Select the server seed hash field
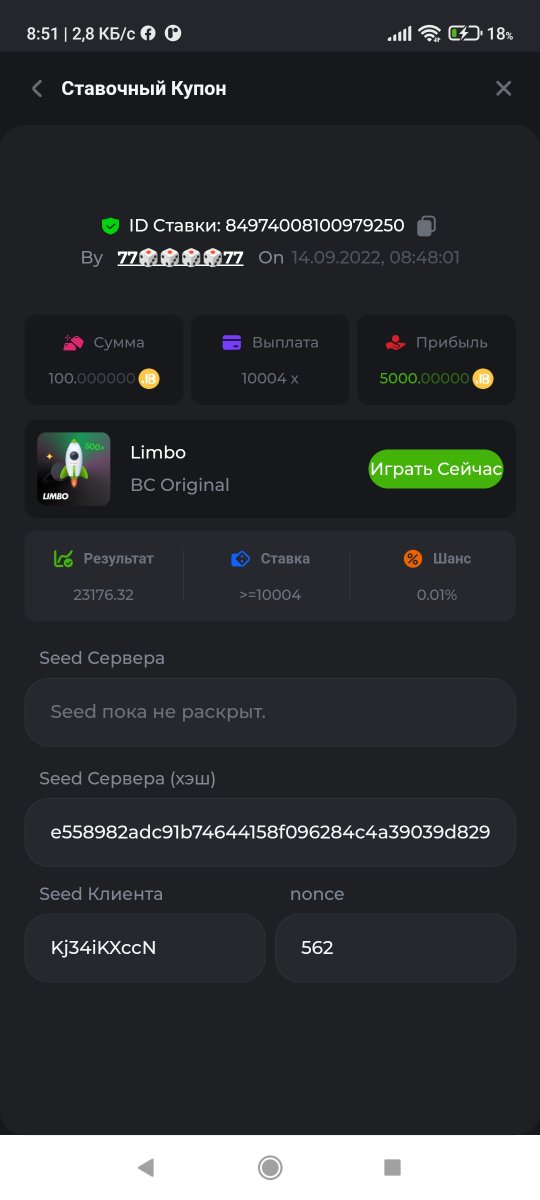 pyautogui.click(x=270, y=832)
